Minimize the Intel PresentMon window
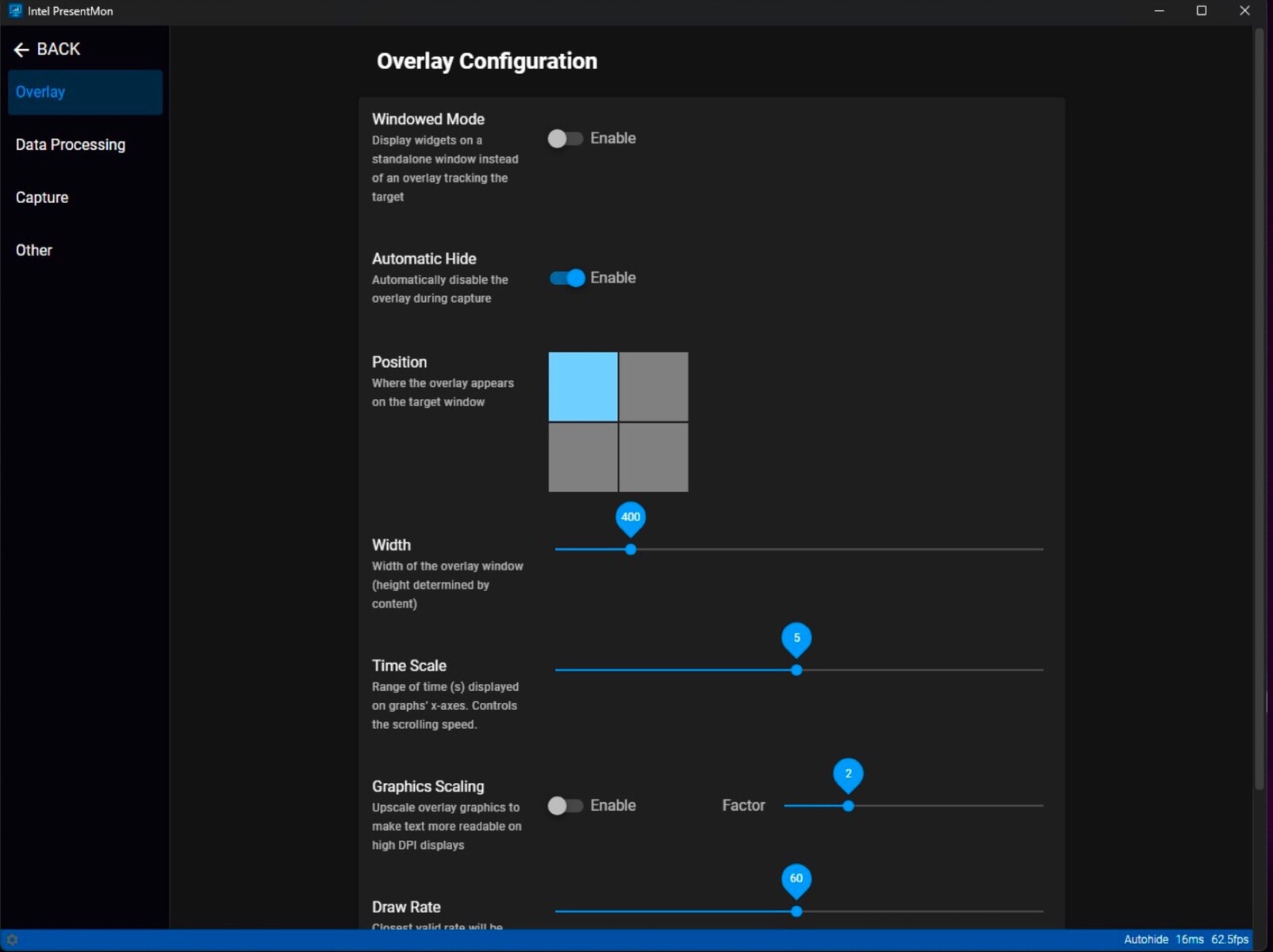Viewport: 1273px width, 952px height. click(1160, 11)
